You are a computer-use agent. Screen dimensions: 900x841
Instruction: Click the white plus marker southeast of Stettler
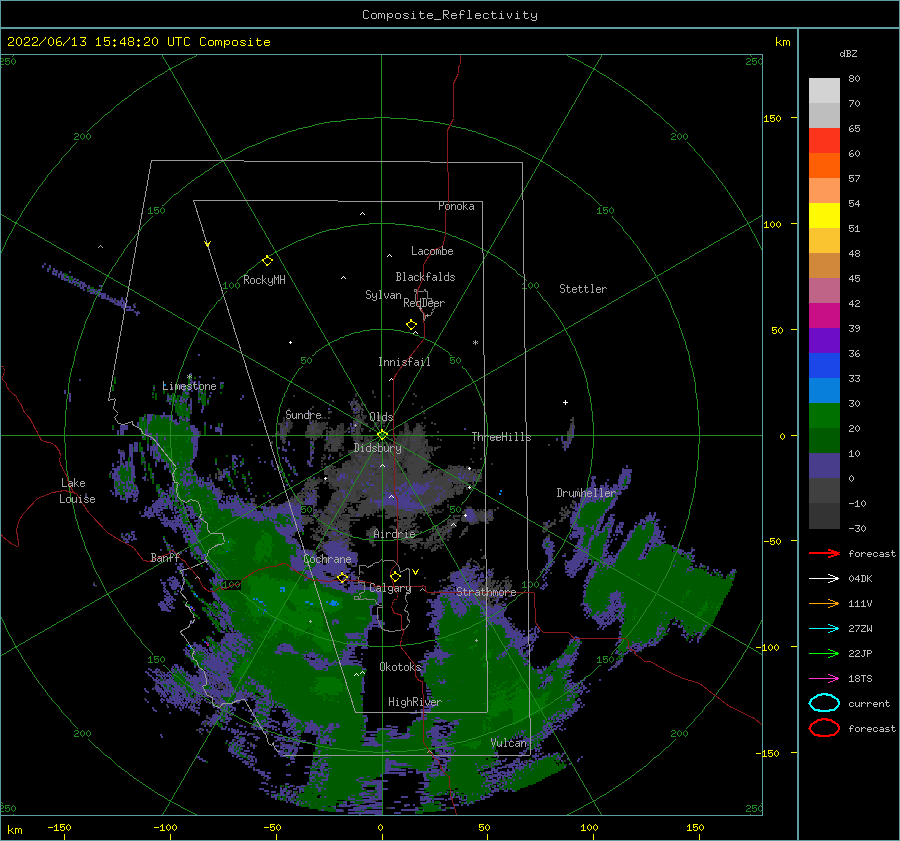(565, 402)
